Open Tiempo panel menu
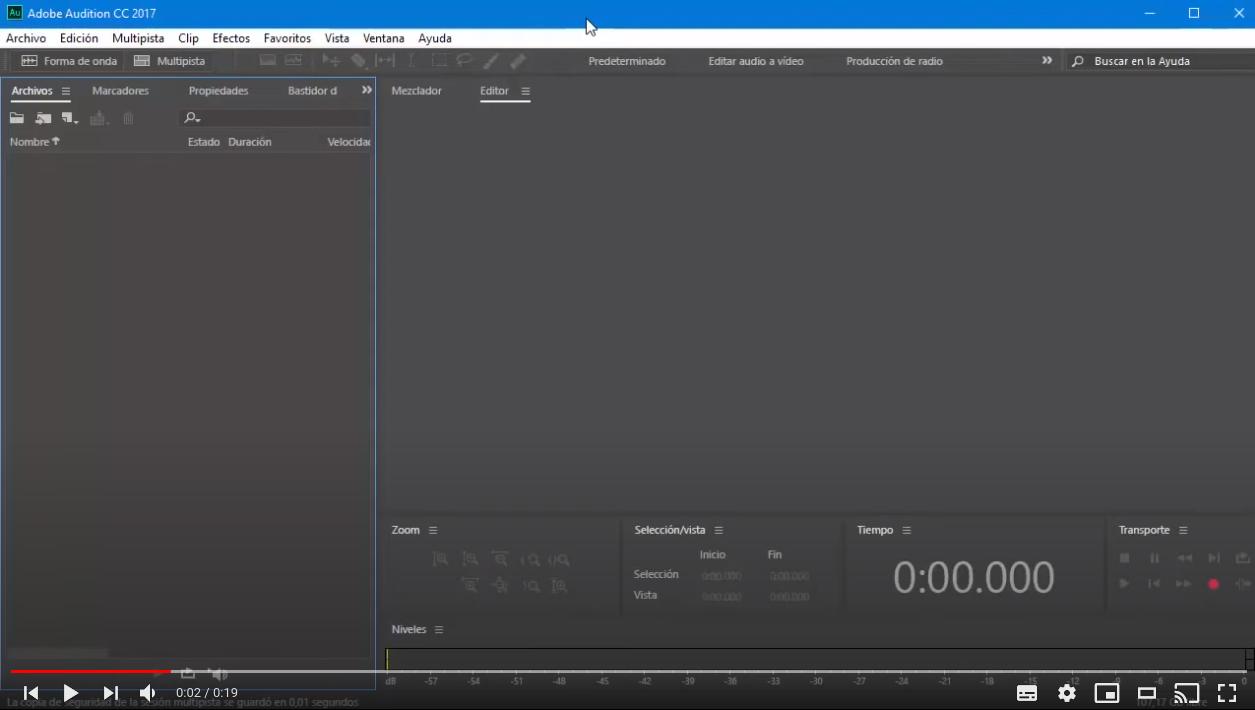Image resolution: width=1255 pixels, height=710 pixels. (x=906, y=530)
